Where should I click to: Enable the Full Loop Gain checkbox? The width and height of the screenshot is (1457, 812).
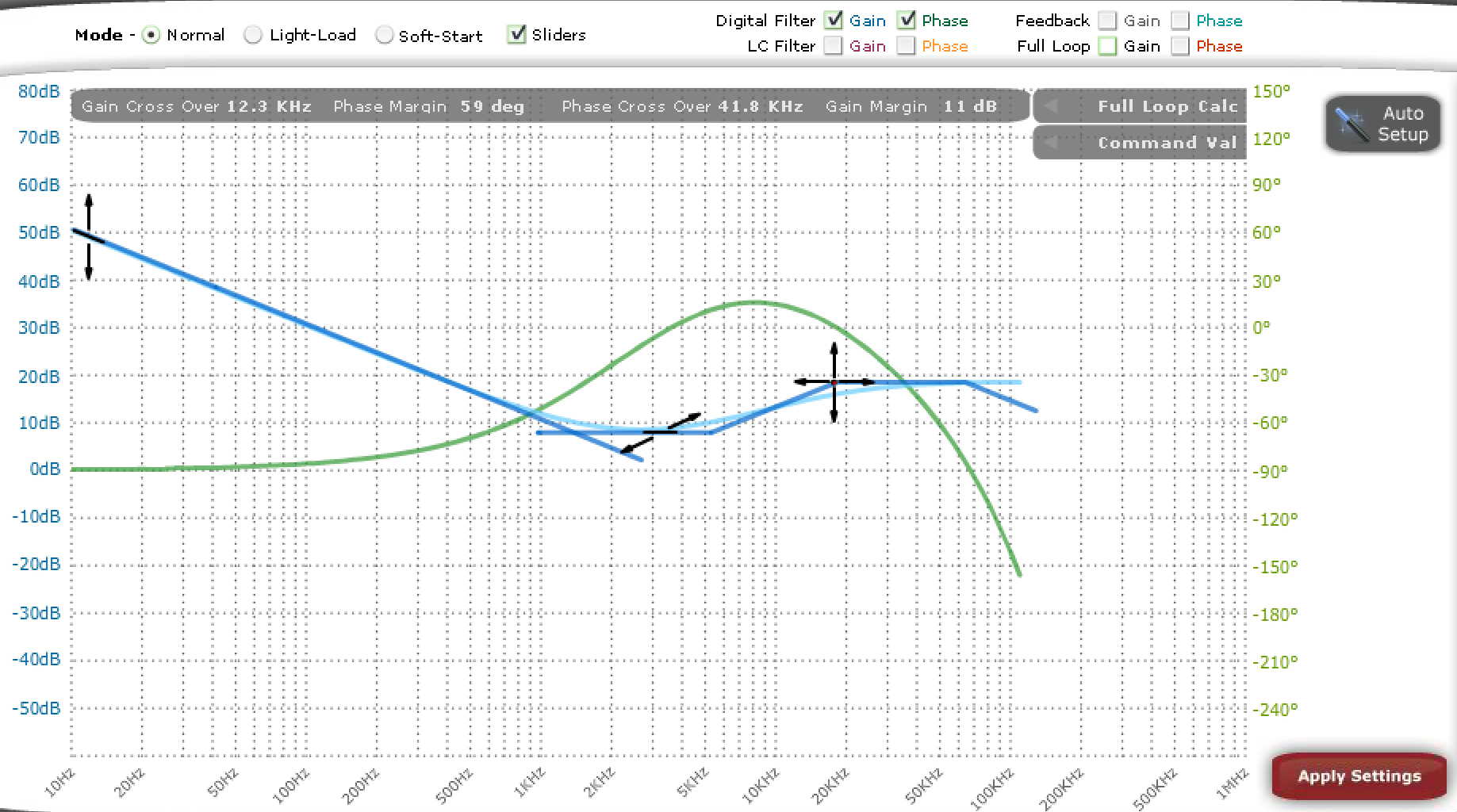[1107, 46]
